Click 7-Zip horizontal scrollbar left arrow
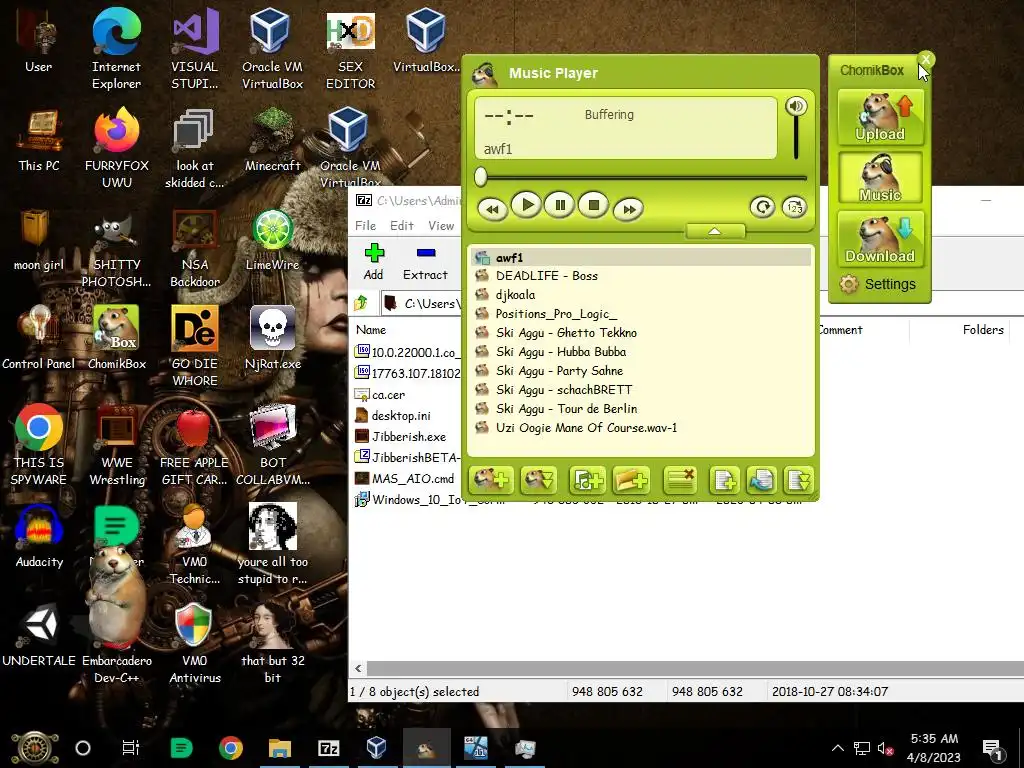 [358, 668]
